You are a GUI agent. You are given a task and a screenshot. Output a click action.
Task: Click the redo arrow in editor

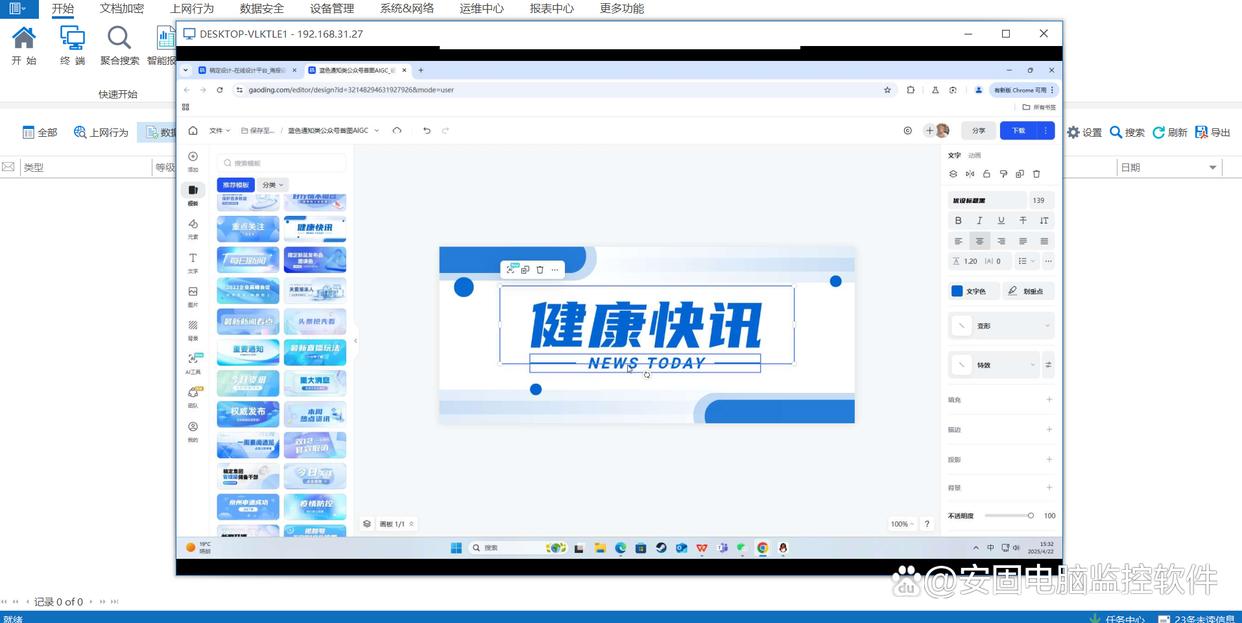(x=445, y=131)
